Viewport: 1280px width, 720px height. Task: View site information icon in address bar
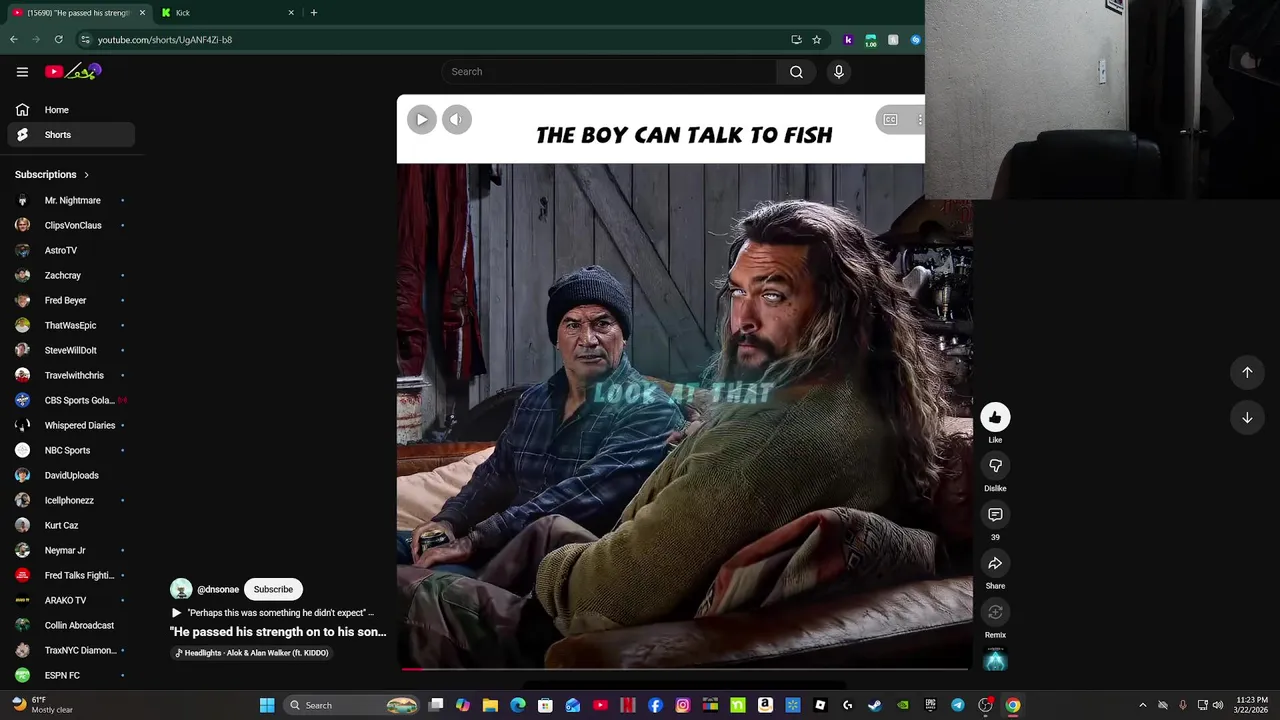tap(85, 40)
